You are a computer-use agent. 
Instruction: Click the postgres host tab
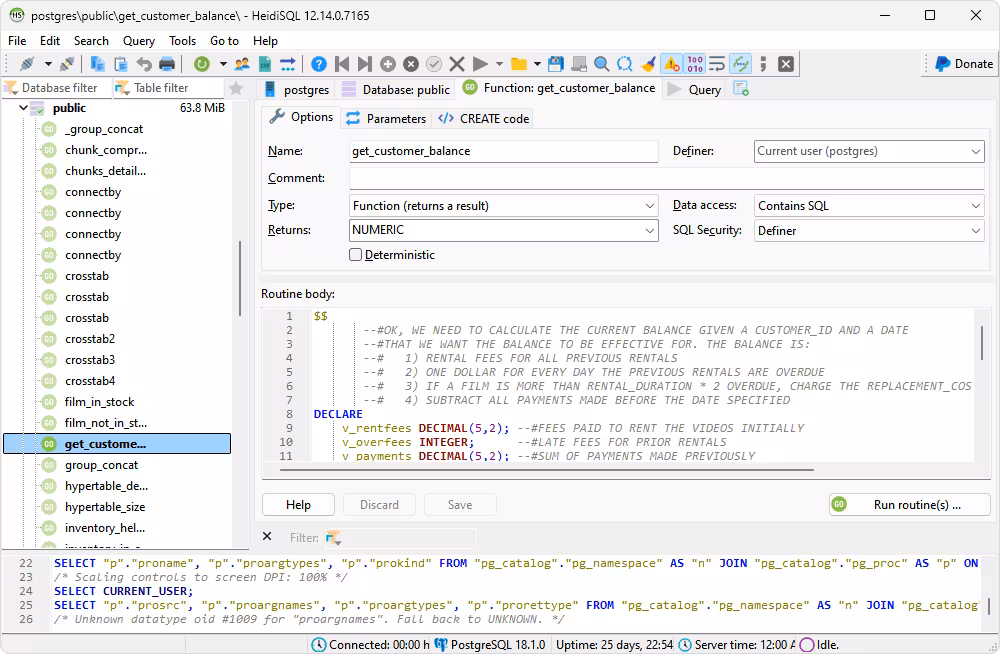pos(297,89)
